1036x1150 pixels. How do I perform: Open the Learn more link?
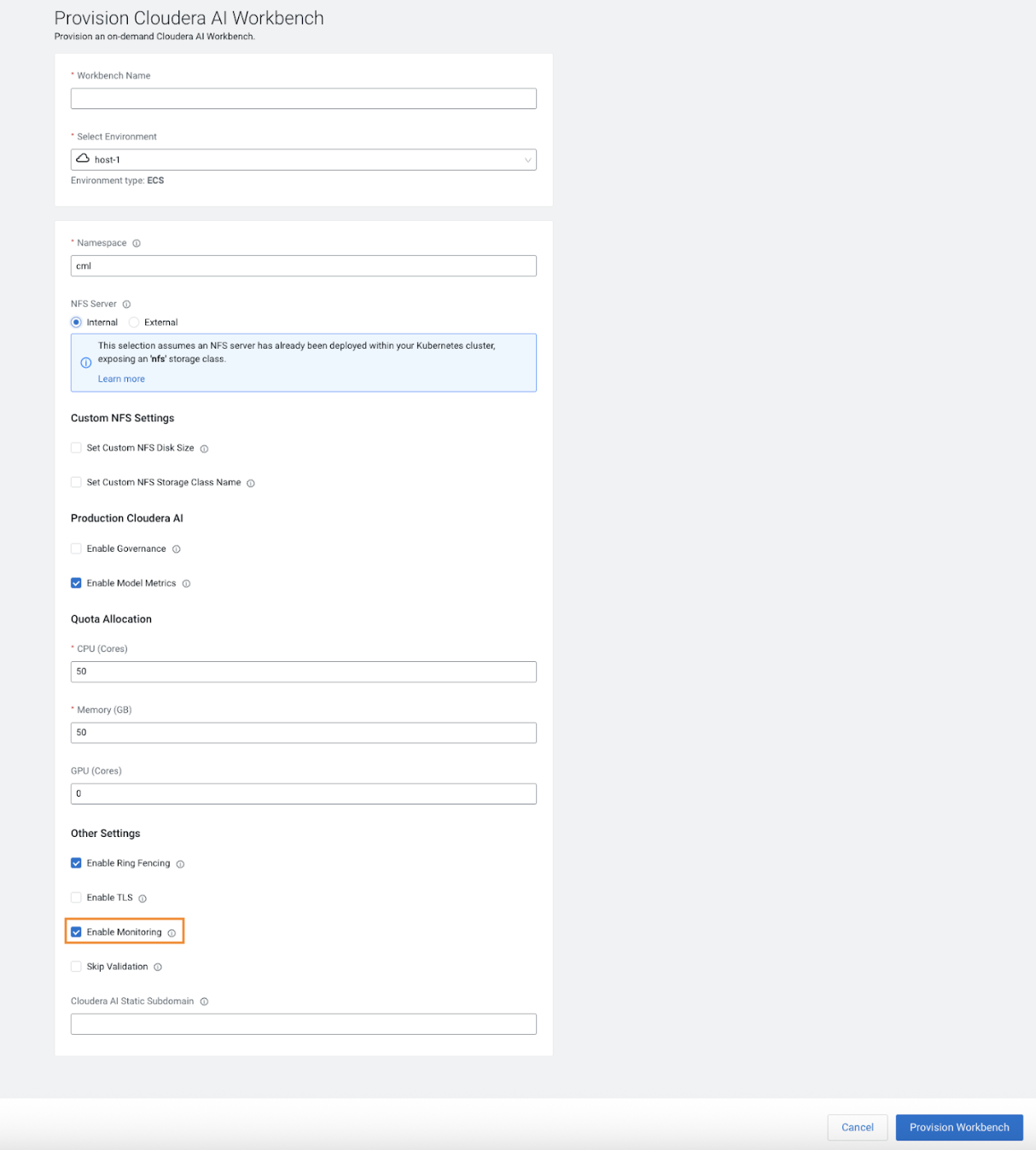121,379
